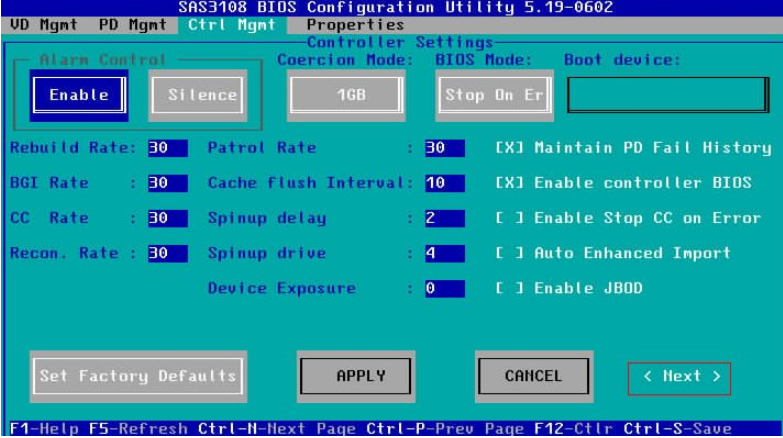
Task: Open the Coercion Mode 1GB selector
Action: [x=346, y=95]
